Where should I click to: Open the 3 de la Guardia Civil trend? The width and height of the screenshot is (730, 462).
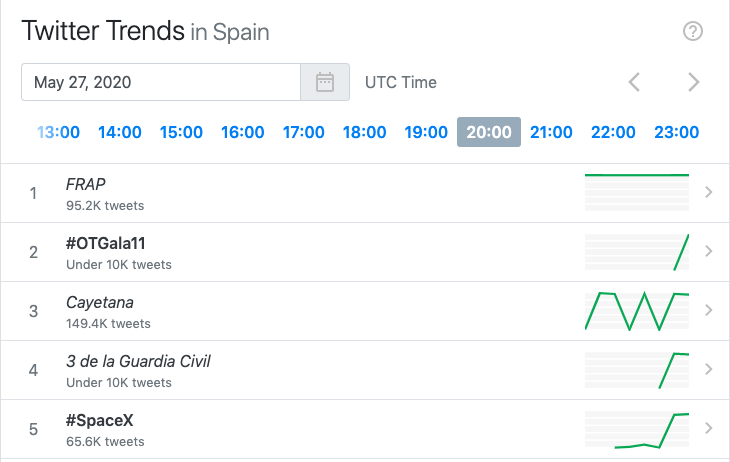(138, 361)
